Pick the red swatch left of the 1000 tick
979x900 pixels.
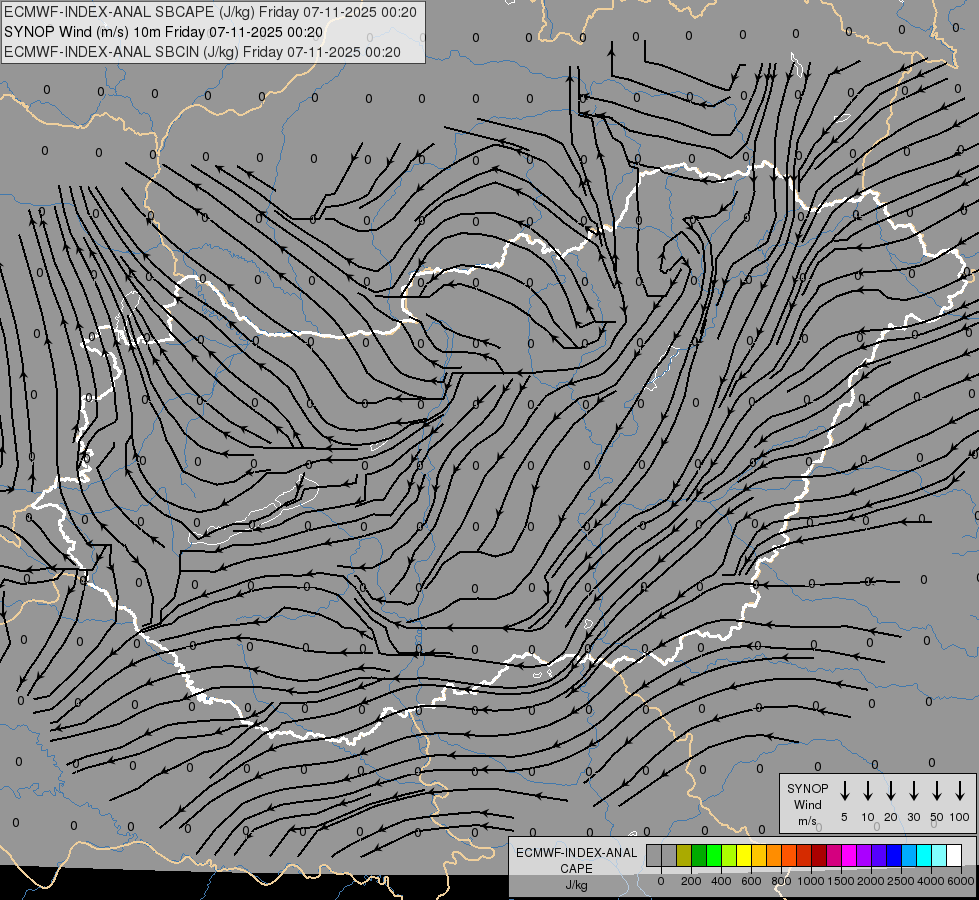(804, 856)
